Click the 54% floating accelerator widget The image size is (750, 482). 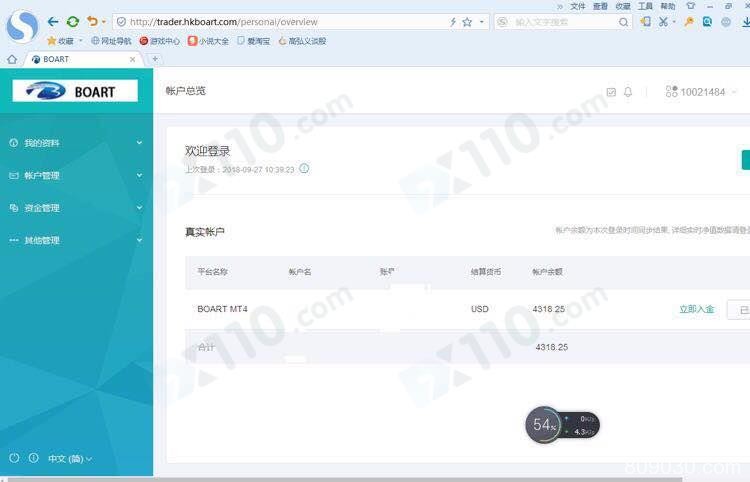click(562, 425)
